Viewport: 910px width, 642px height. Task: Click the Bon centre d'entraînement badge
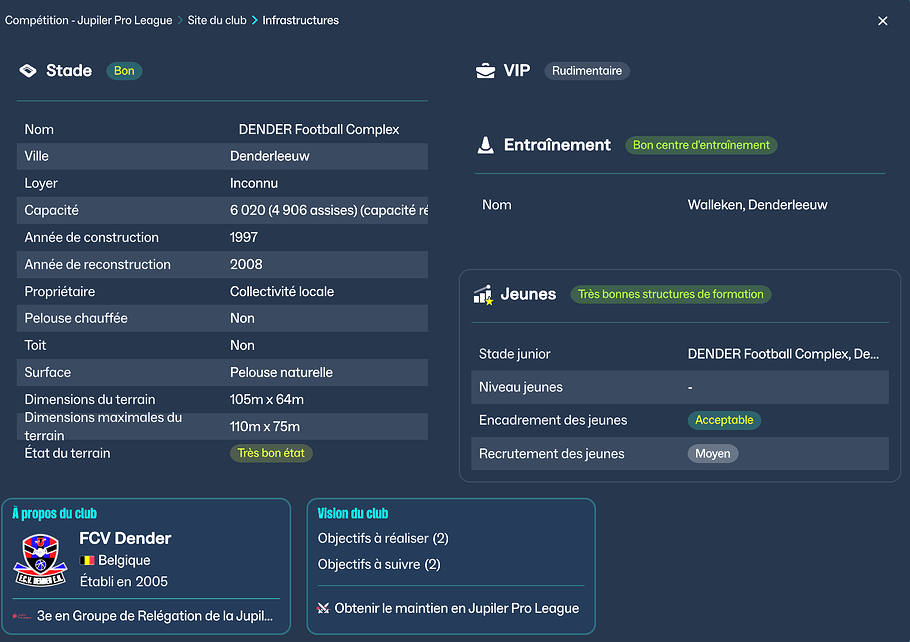coord(701,145)
